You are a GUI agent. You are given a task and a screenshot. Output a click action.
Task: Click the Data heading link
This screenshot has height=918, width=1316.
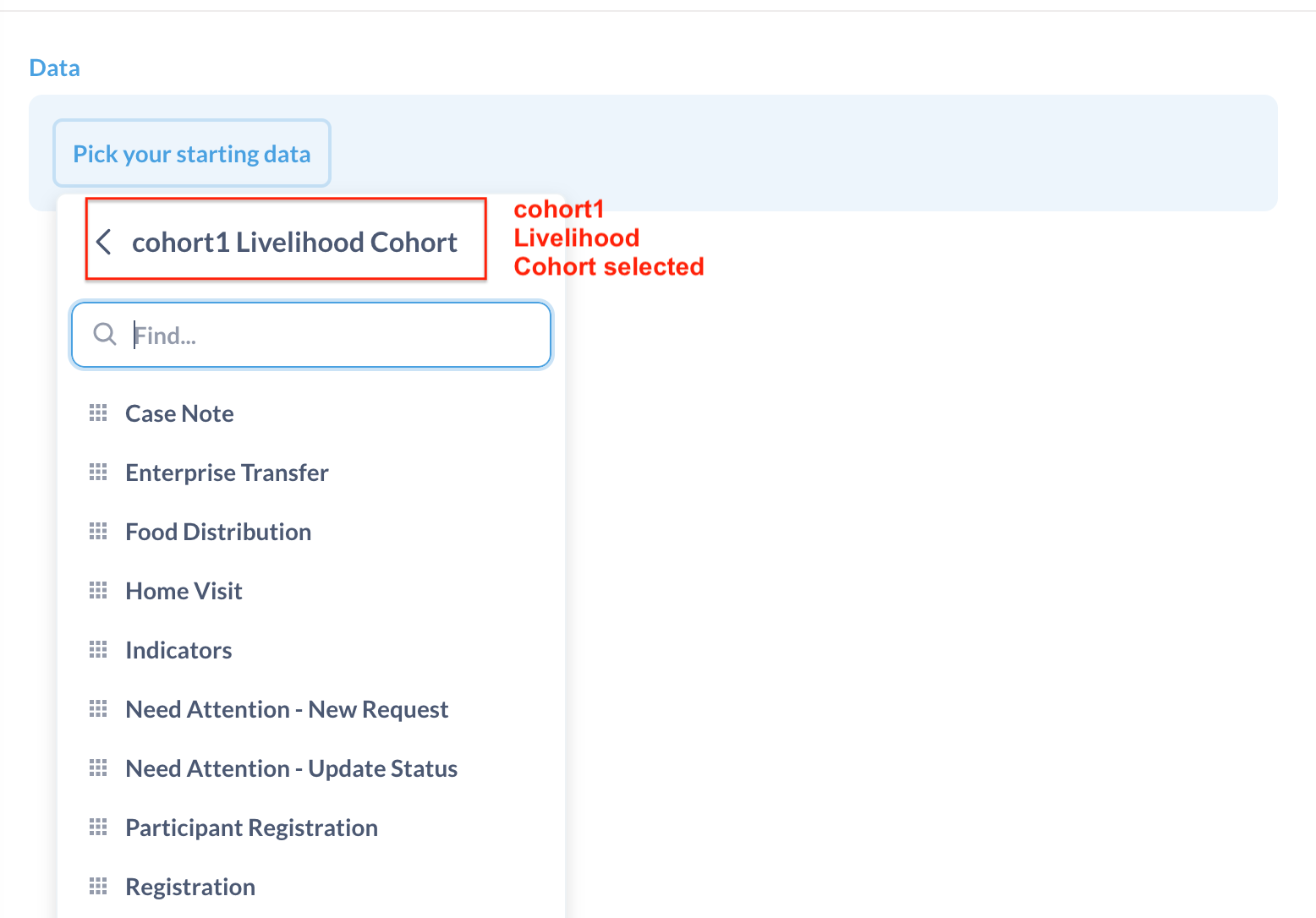pyautogui.click(x=54, y=67)
